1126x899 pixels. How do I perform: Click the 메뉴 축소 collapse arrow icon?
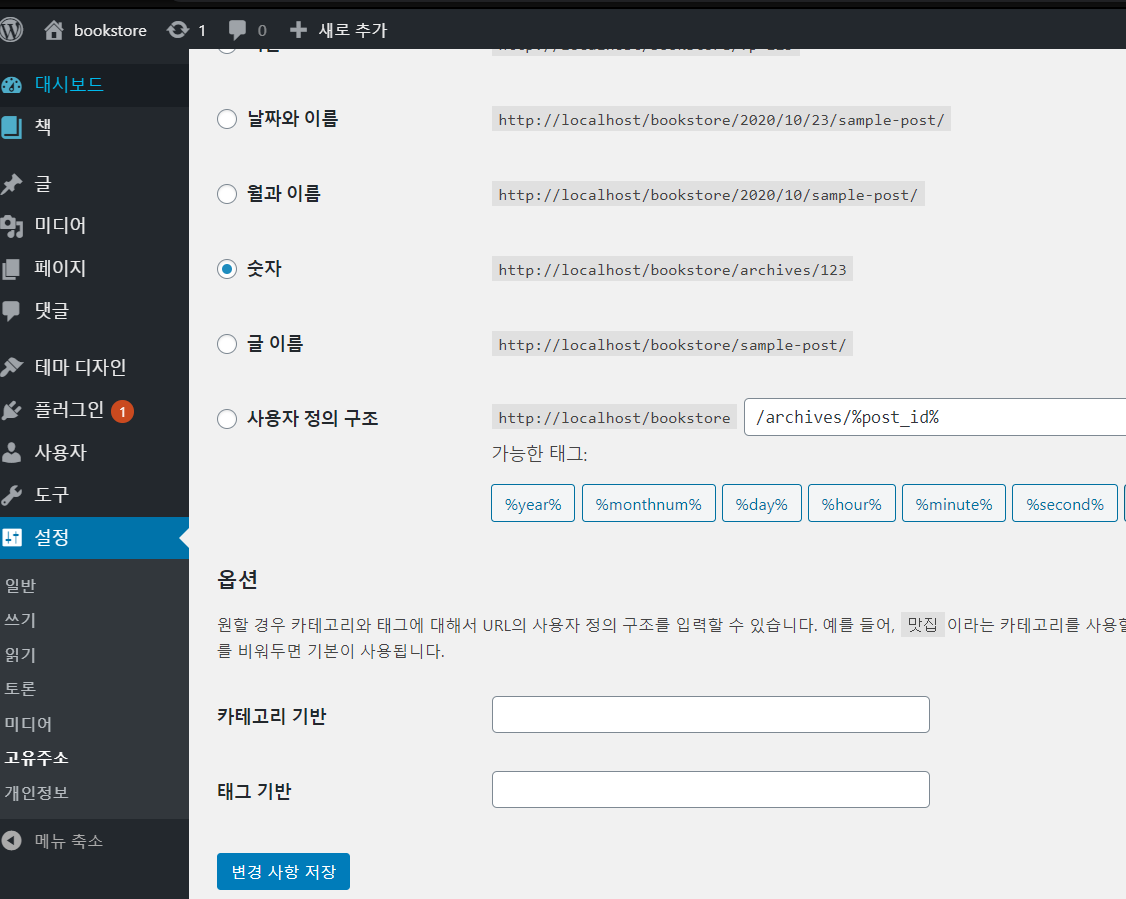coord(11,840)
